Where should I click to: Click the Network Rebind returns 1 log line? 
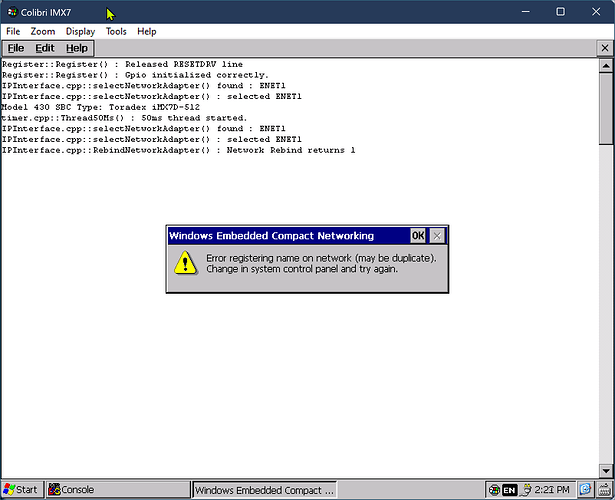click(x=178, y=150)
